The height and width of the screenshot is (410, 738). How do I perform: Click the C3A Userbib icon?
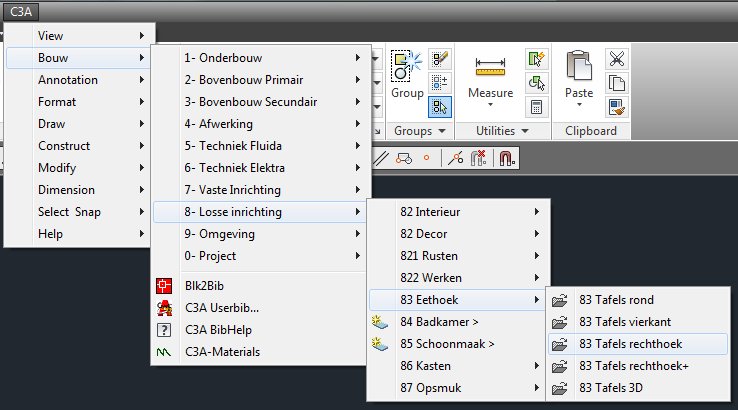coord(164,308)
